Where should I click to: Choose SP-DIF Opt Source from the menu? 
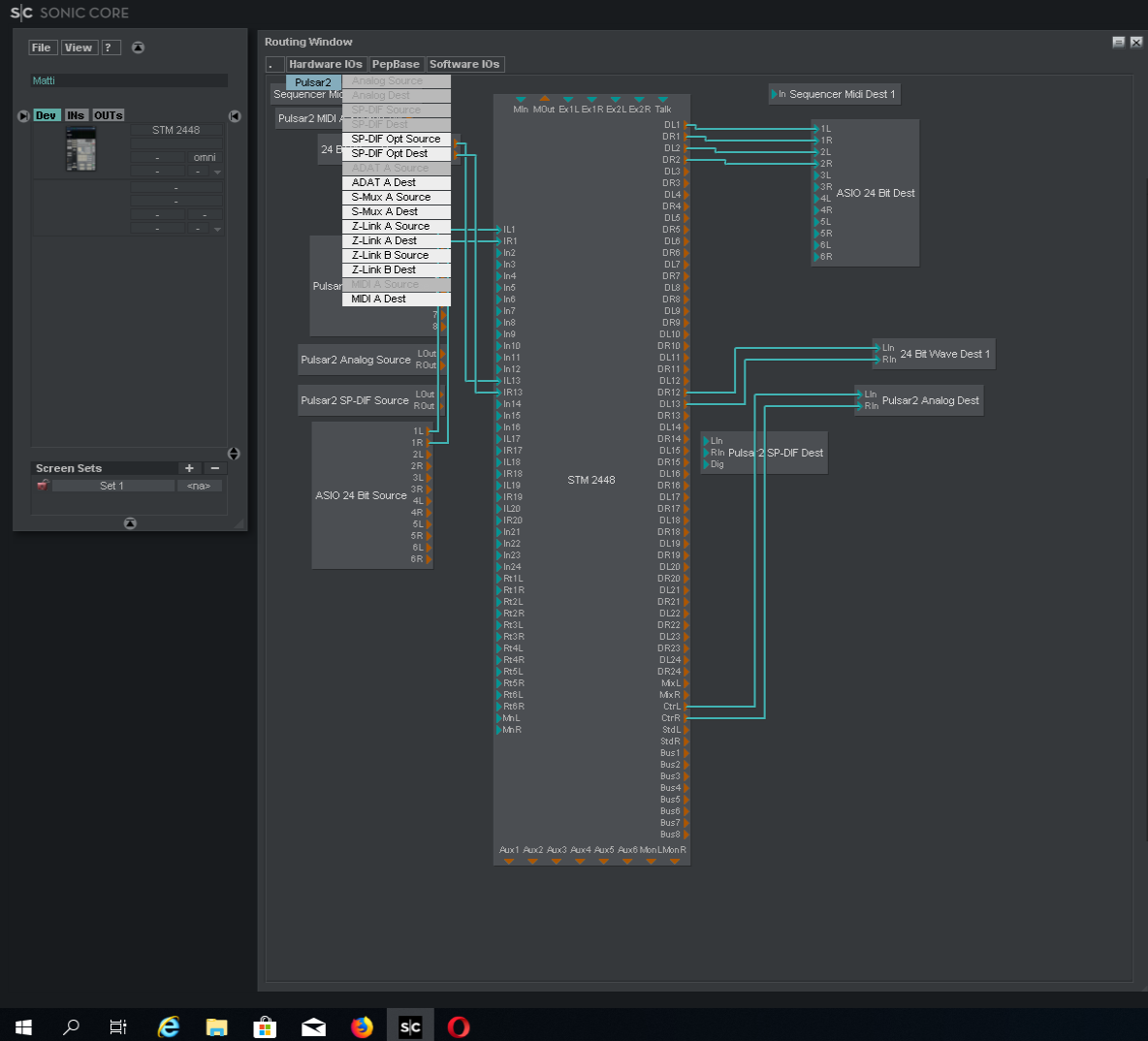[397, 140]
